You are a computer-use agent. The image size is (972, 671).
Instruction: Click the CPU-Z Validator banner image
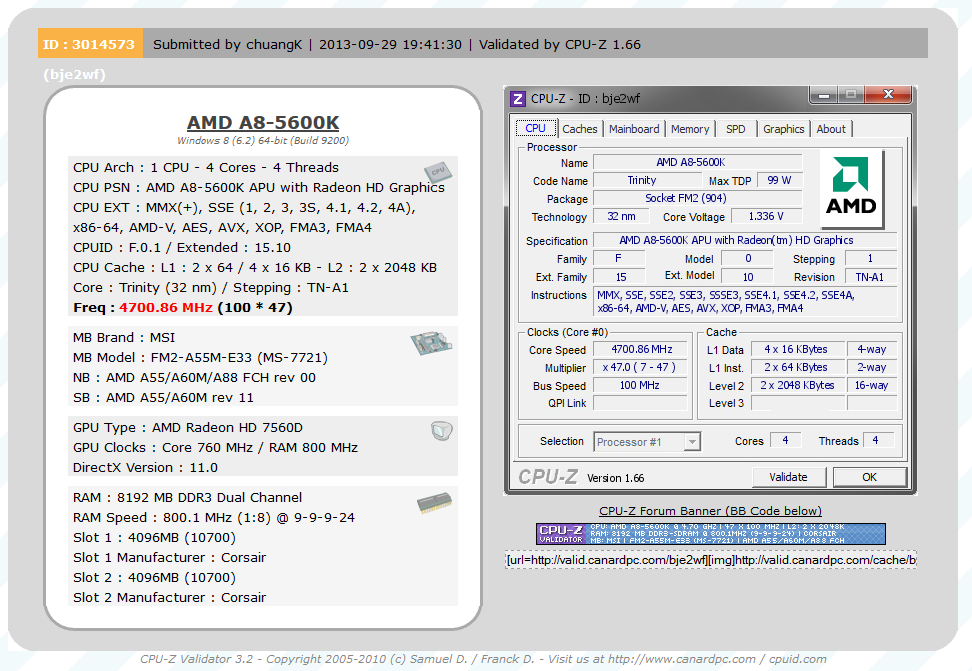click(x=710, y=533)
